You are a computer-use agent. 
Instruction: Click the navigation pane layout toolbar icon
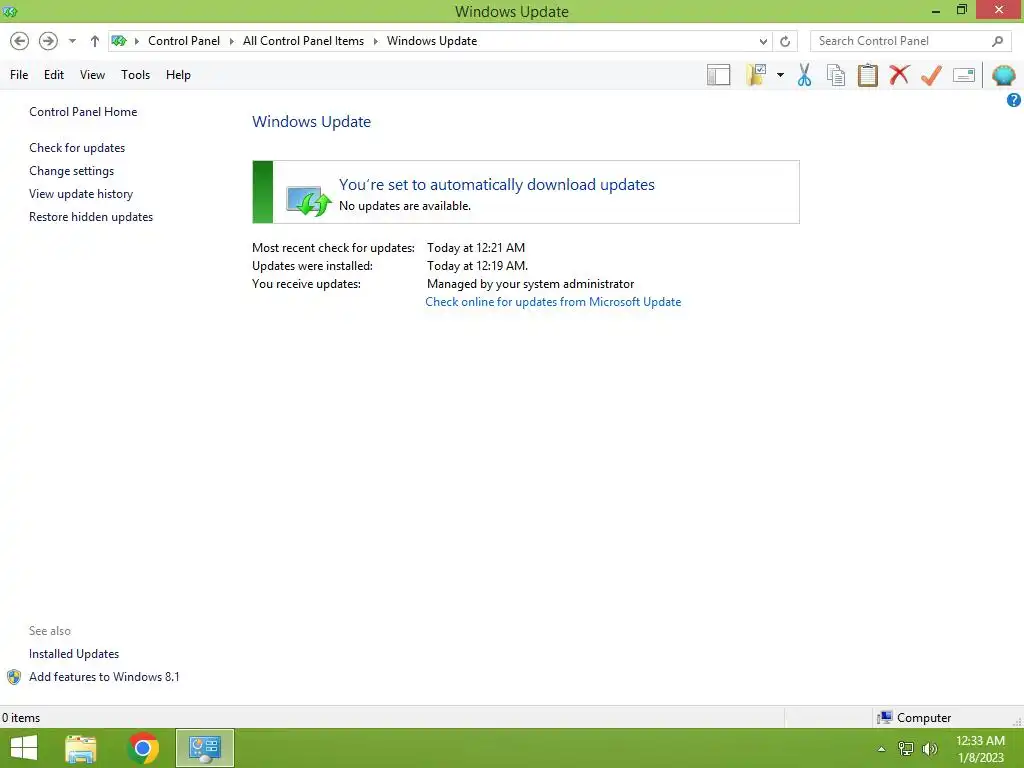click(x=718, y=75)
